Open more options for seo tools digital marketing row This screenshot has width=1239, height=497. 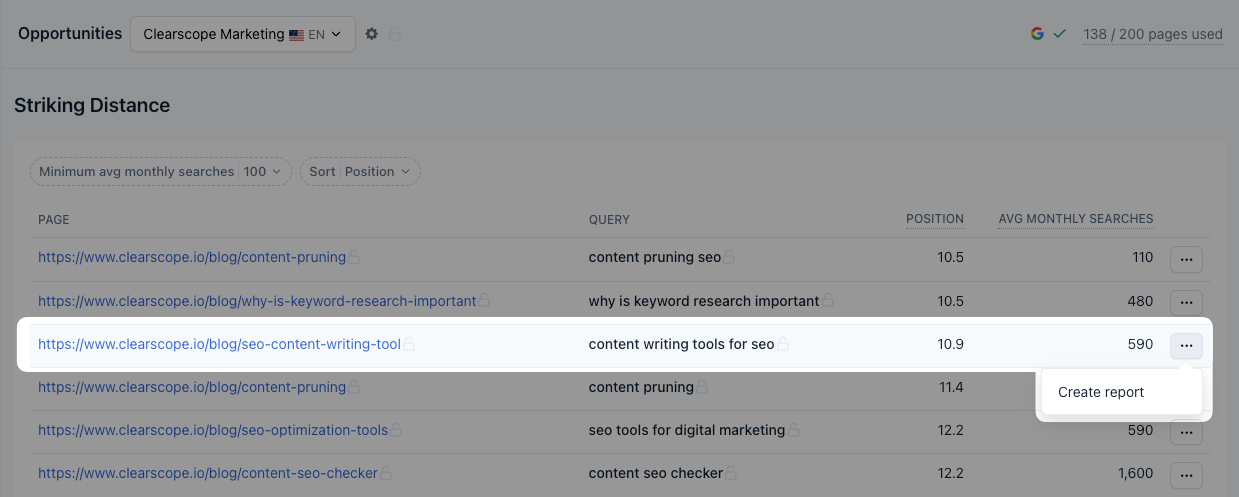tap(1186, 432)
